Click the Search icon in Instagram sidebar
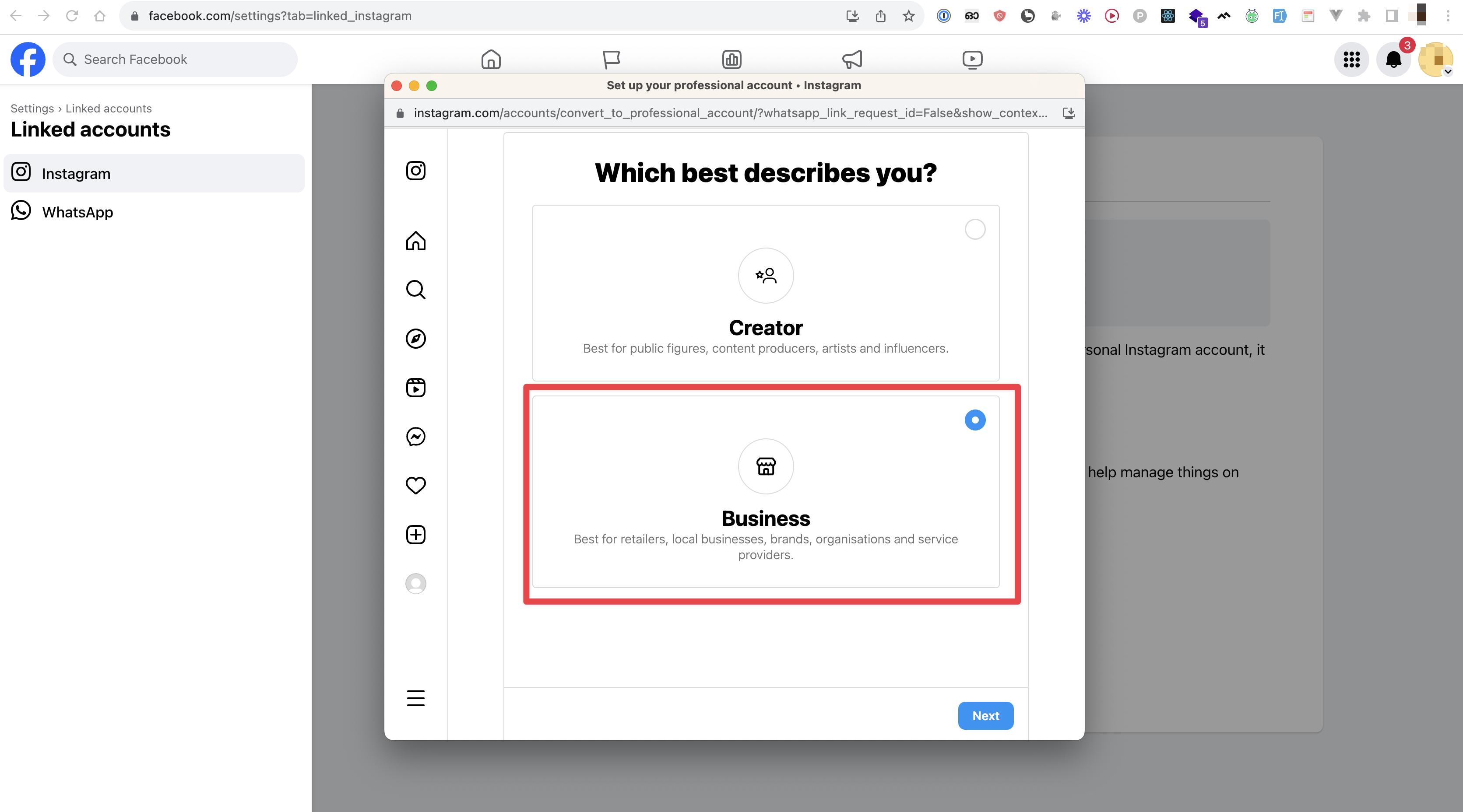This screenshot has width=1463, height=812. [x=416, y=289]
